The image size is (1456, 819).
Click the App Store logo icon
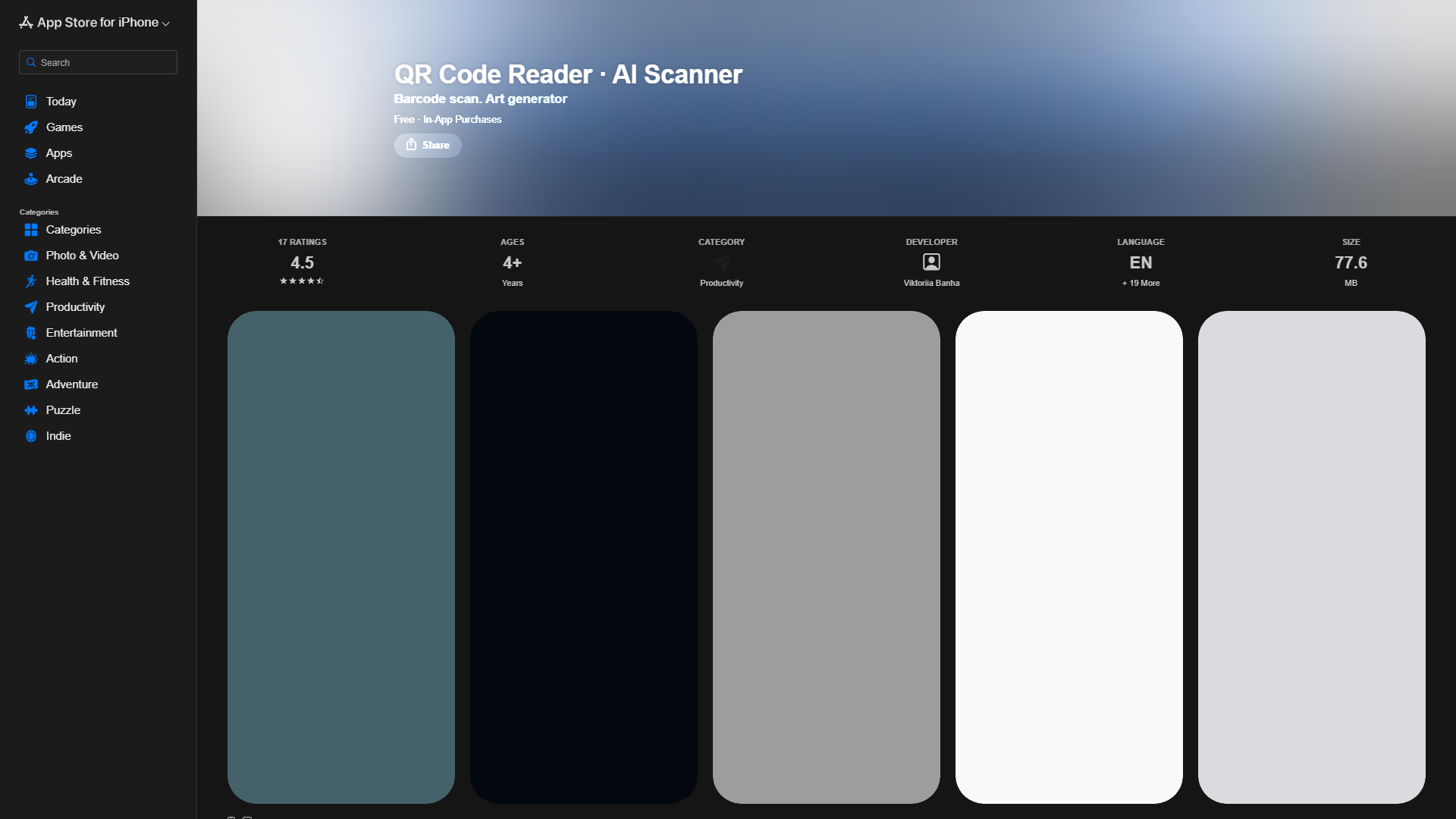point(26,22)
